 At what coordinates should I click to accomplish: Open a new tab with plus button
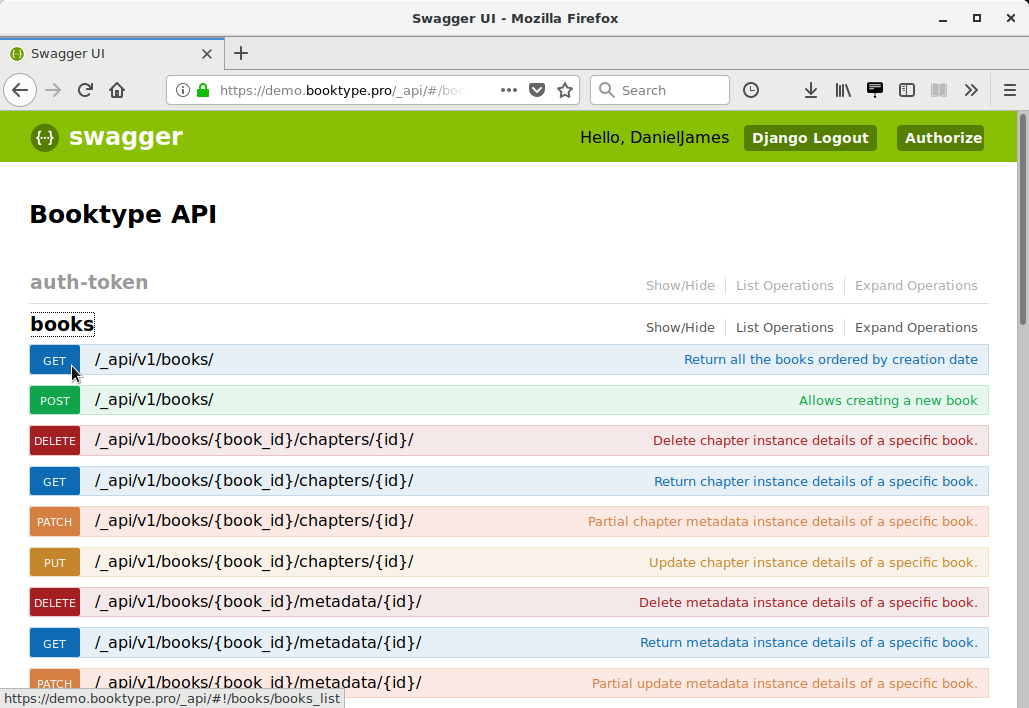click(x=241, y=53)
